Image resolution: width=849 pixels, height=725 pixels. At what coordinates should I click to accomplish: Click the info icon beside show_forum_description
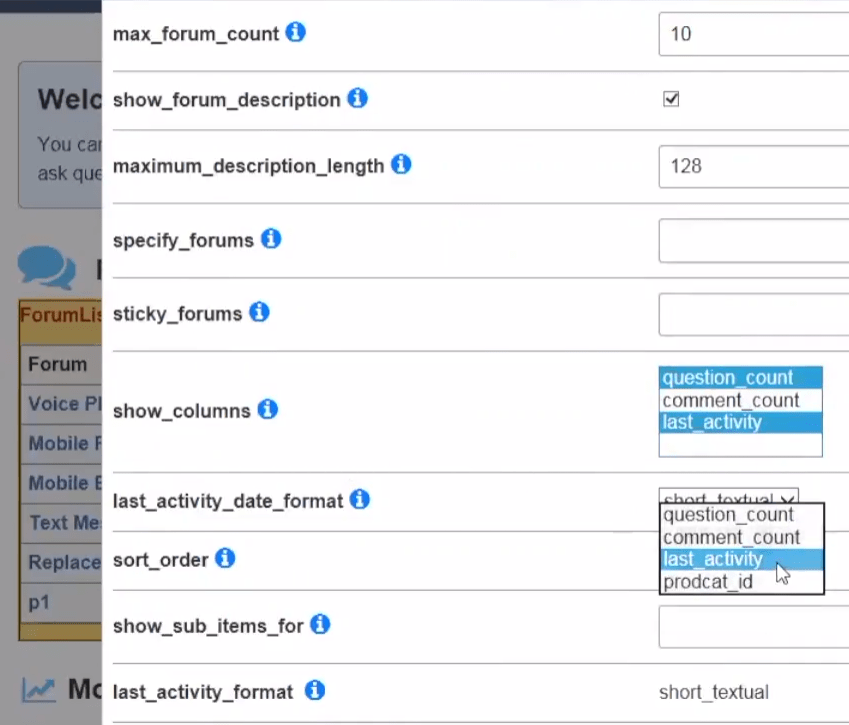[x=357, y=98]
